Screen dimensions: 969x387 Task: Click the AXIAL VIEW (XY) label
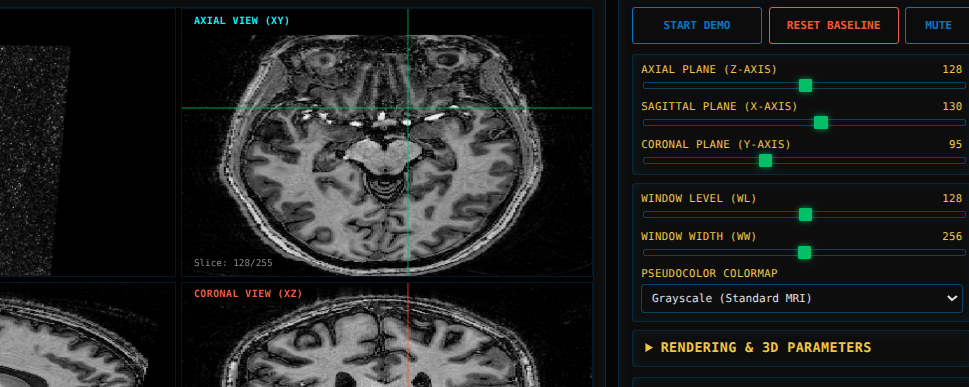(242, 20)
